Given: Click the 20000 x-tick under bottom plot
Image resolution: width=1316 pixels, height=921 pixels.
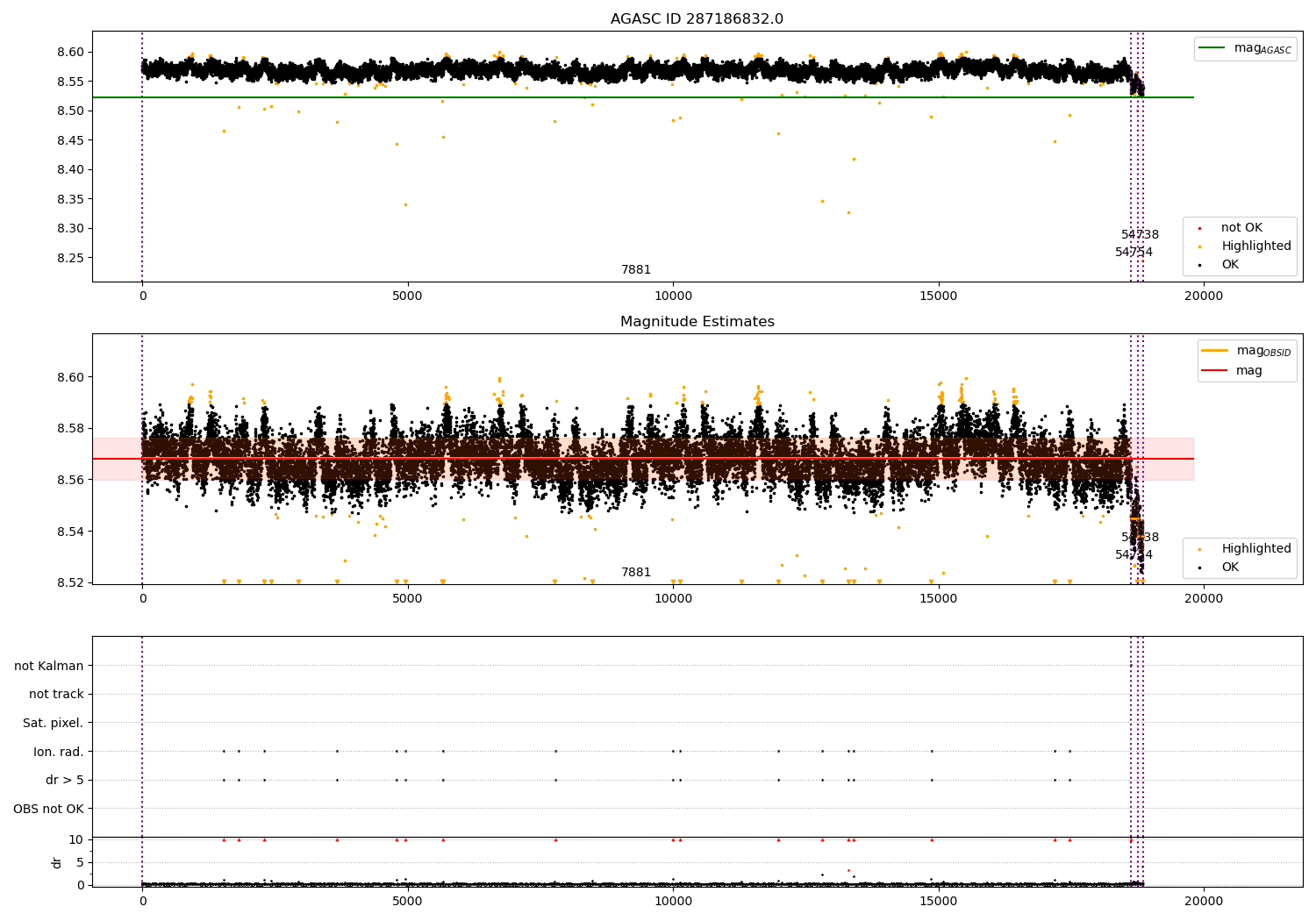Looking at the screenshot, I should click(x=1204, y=901).
